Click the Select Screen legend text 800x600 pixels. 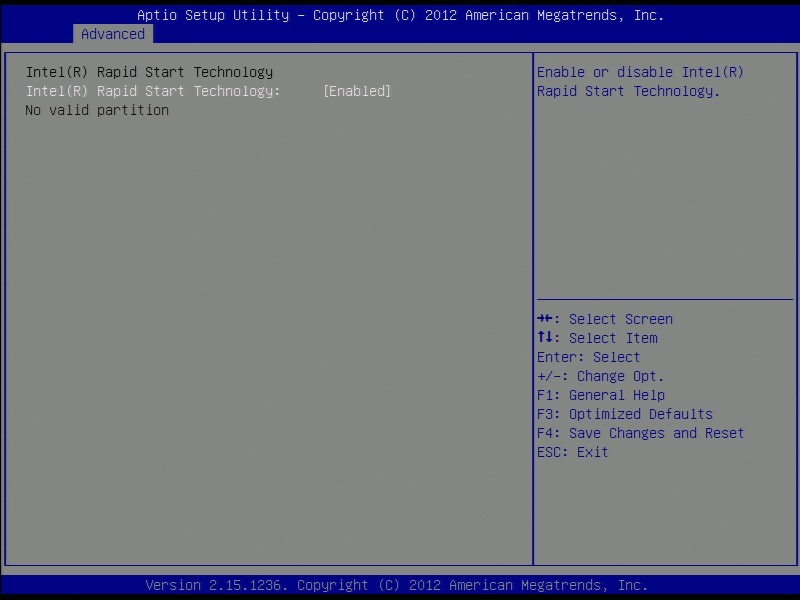pyautogui.click(x=620, y=319)
